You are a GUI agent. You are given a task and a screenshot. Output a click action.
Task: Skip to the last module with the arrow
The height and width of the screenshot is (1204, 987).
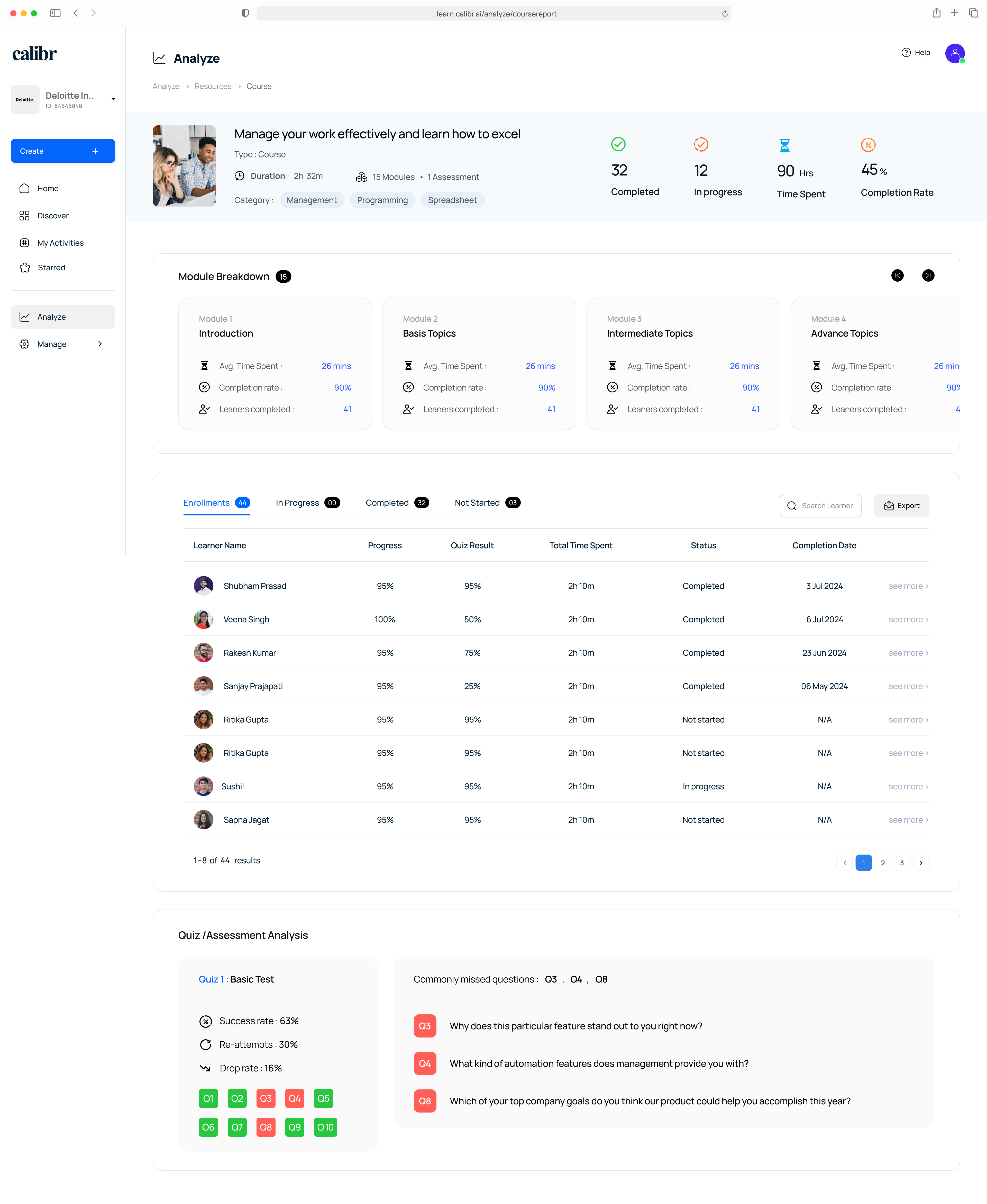pos(928,276)
